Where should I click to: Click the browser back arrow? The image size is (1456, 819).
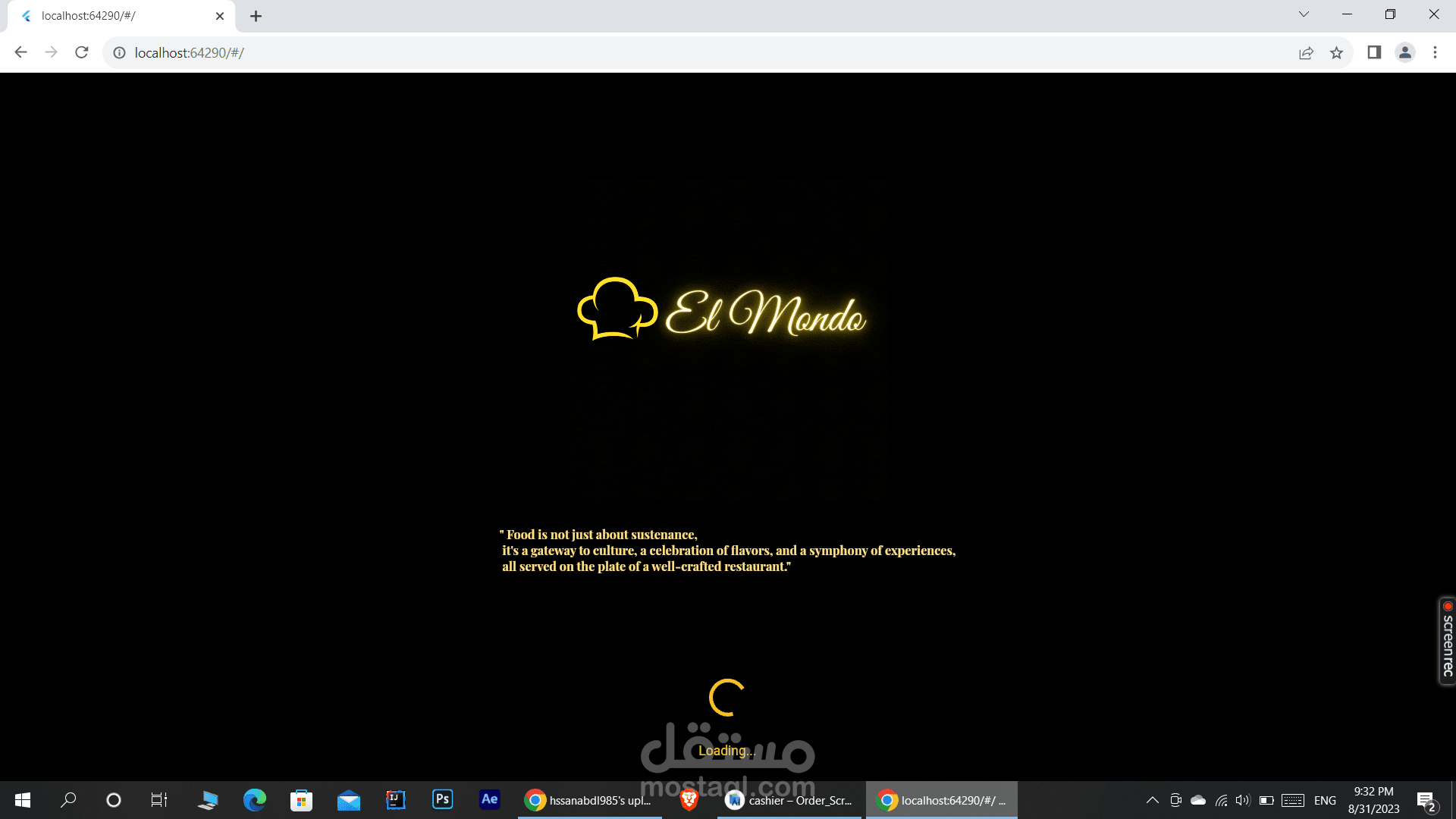coord(21,52)
